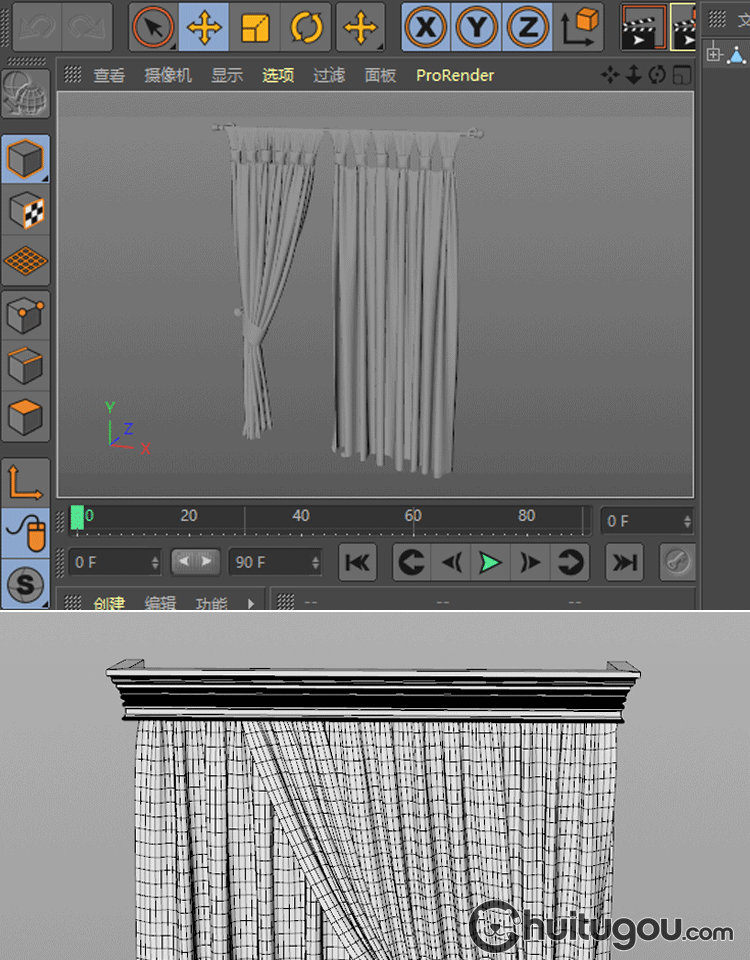Expand the timeline menu arrow beside 功能

click(250, 603)
